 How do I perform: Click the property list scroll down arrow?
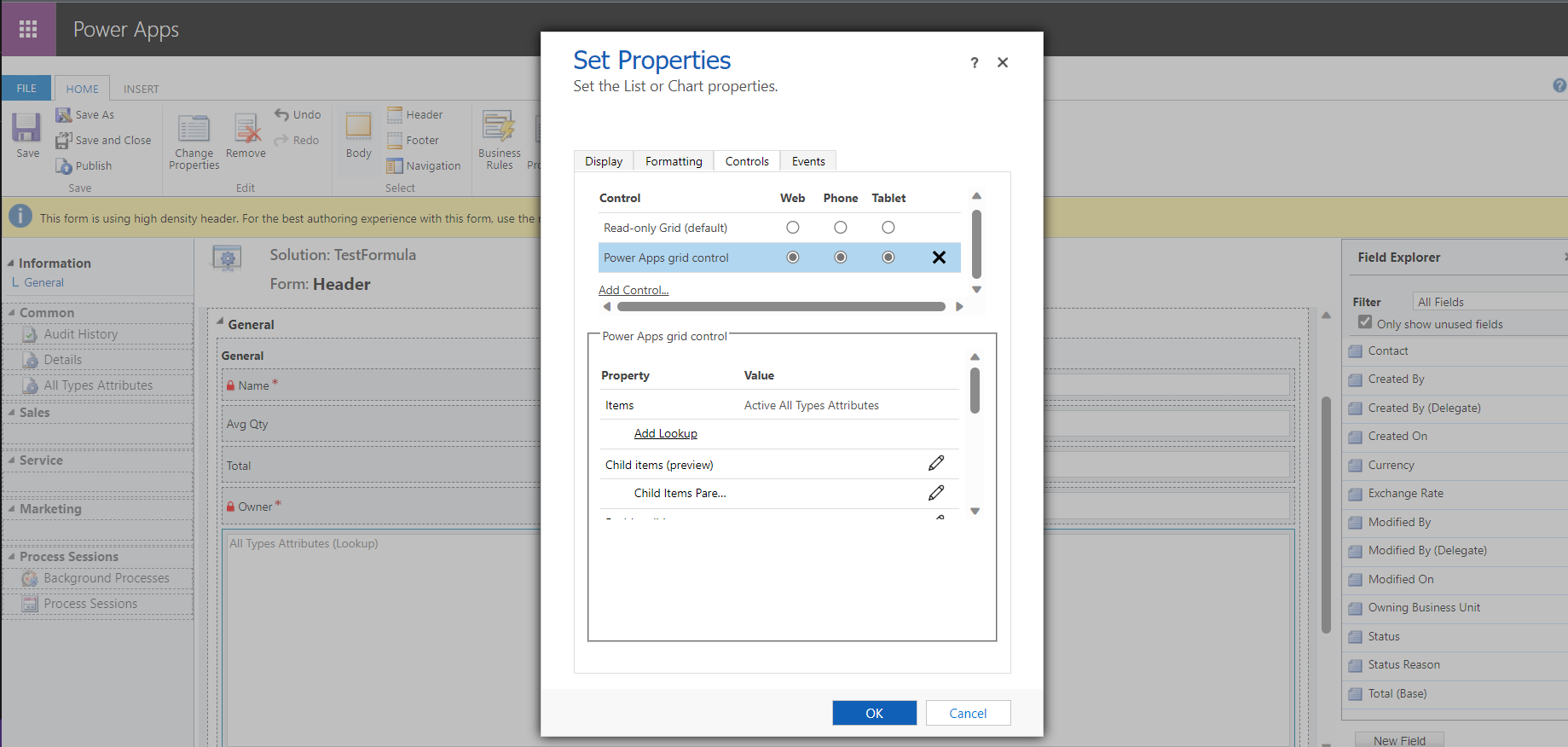975,512
